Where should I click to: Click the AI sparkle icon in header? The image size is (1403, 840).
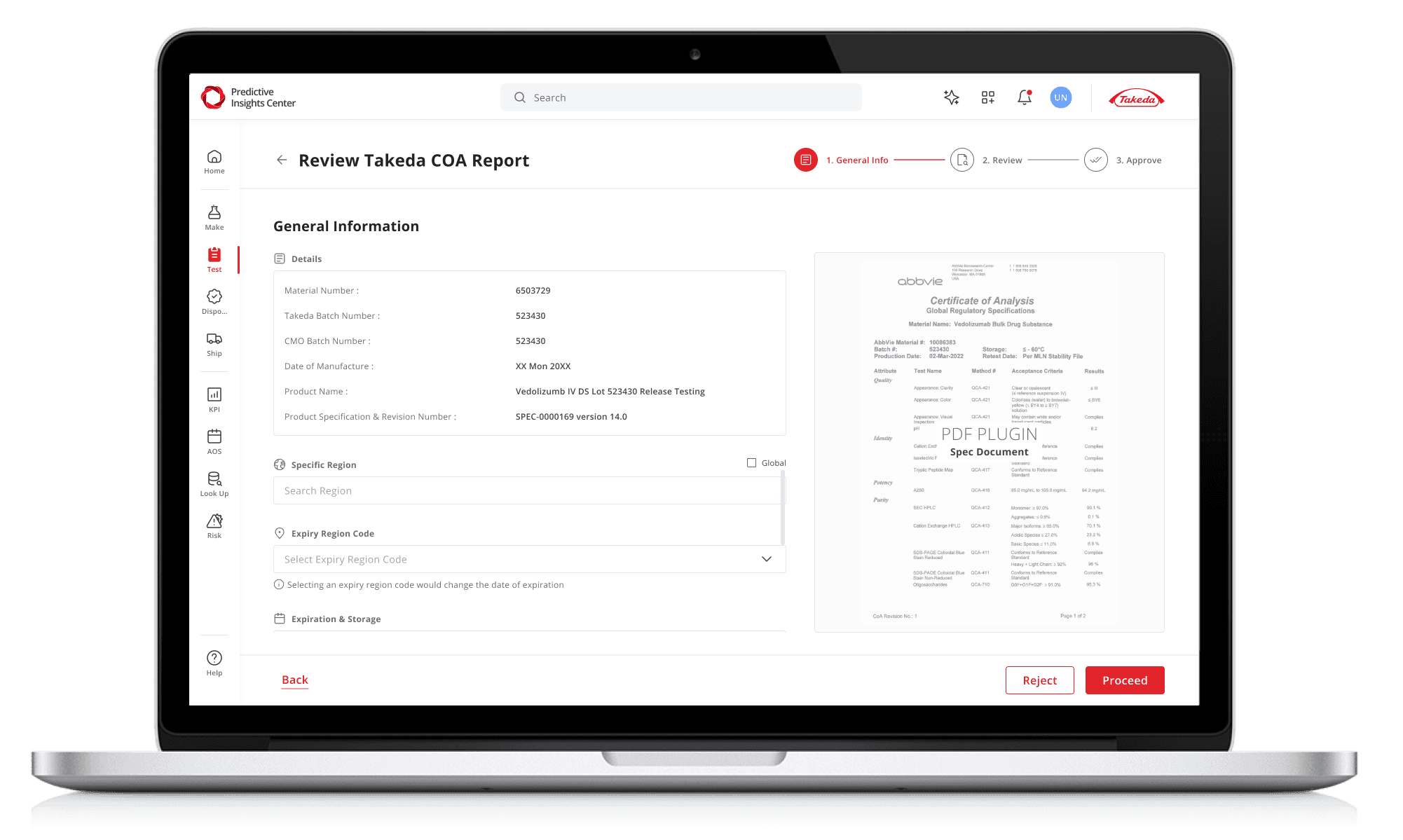click(x=951, y=97)
